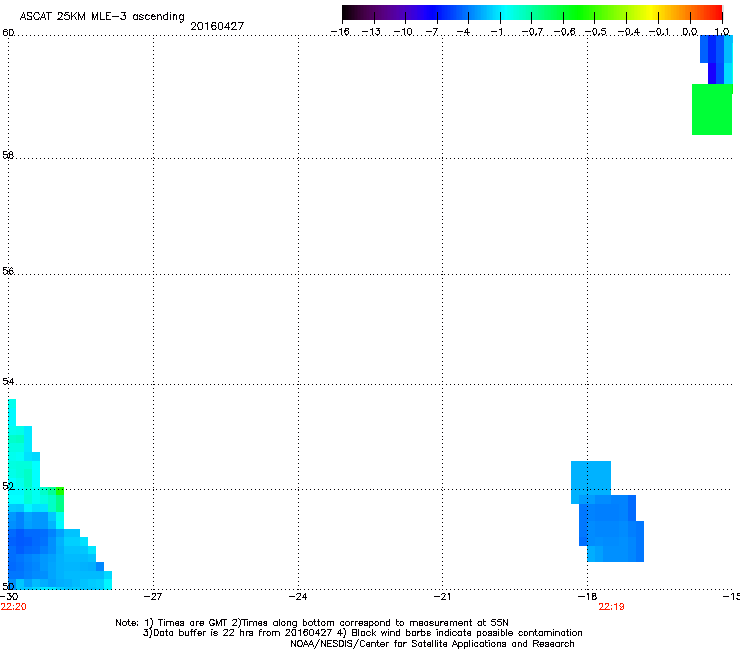Viewport: 740px width, 650px height.
Task: Click the -4 color scale label
Action: pos(463,32)
